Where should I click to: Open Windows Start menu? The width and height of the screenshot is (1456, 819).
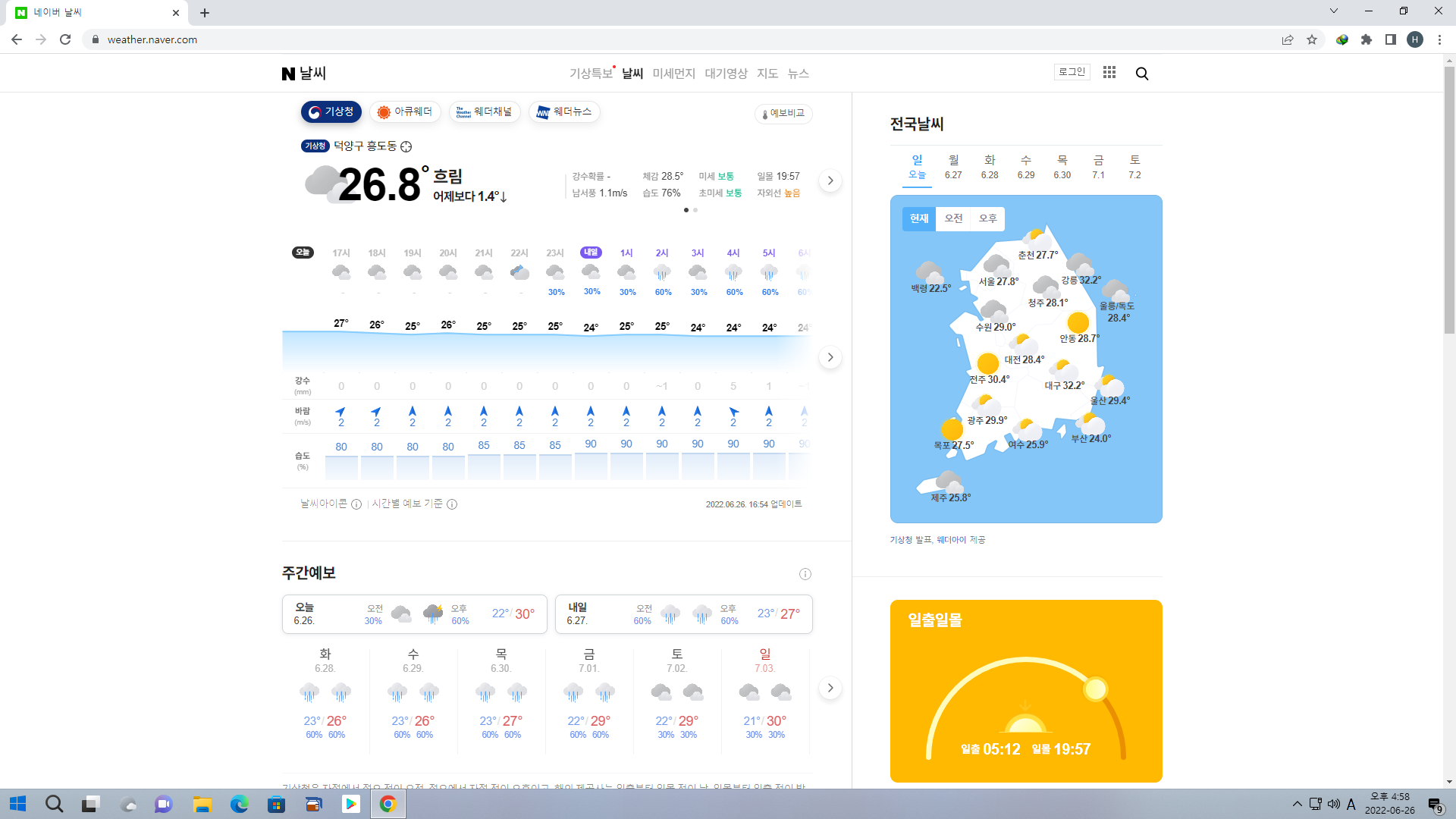[x=18, y=804]
